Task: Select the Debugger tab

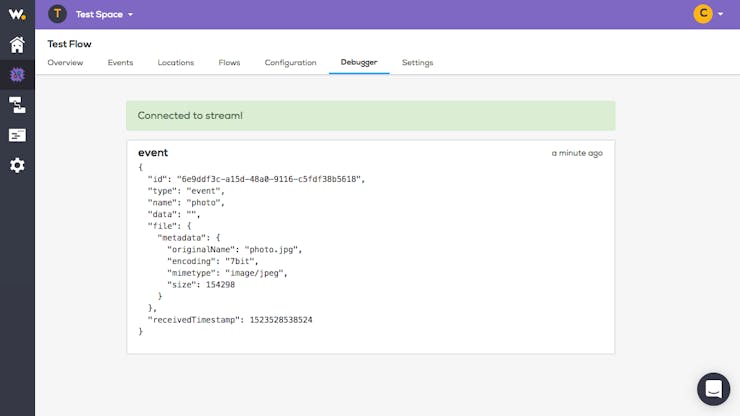Action: 359,62
